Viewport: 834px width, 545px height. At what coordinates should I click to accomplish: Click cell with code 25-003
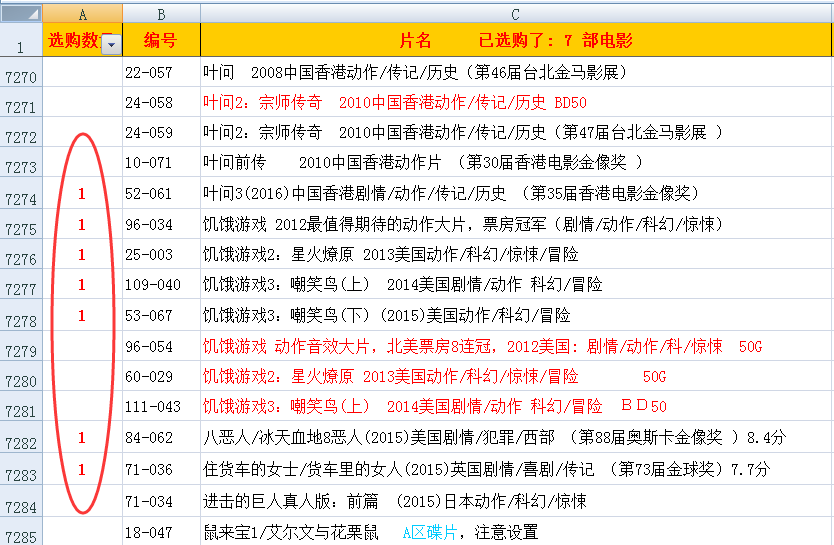click(161, 254)
